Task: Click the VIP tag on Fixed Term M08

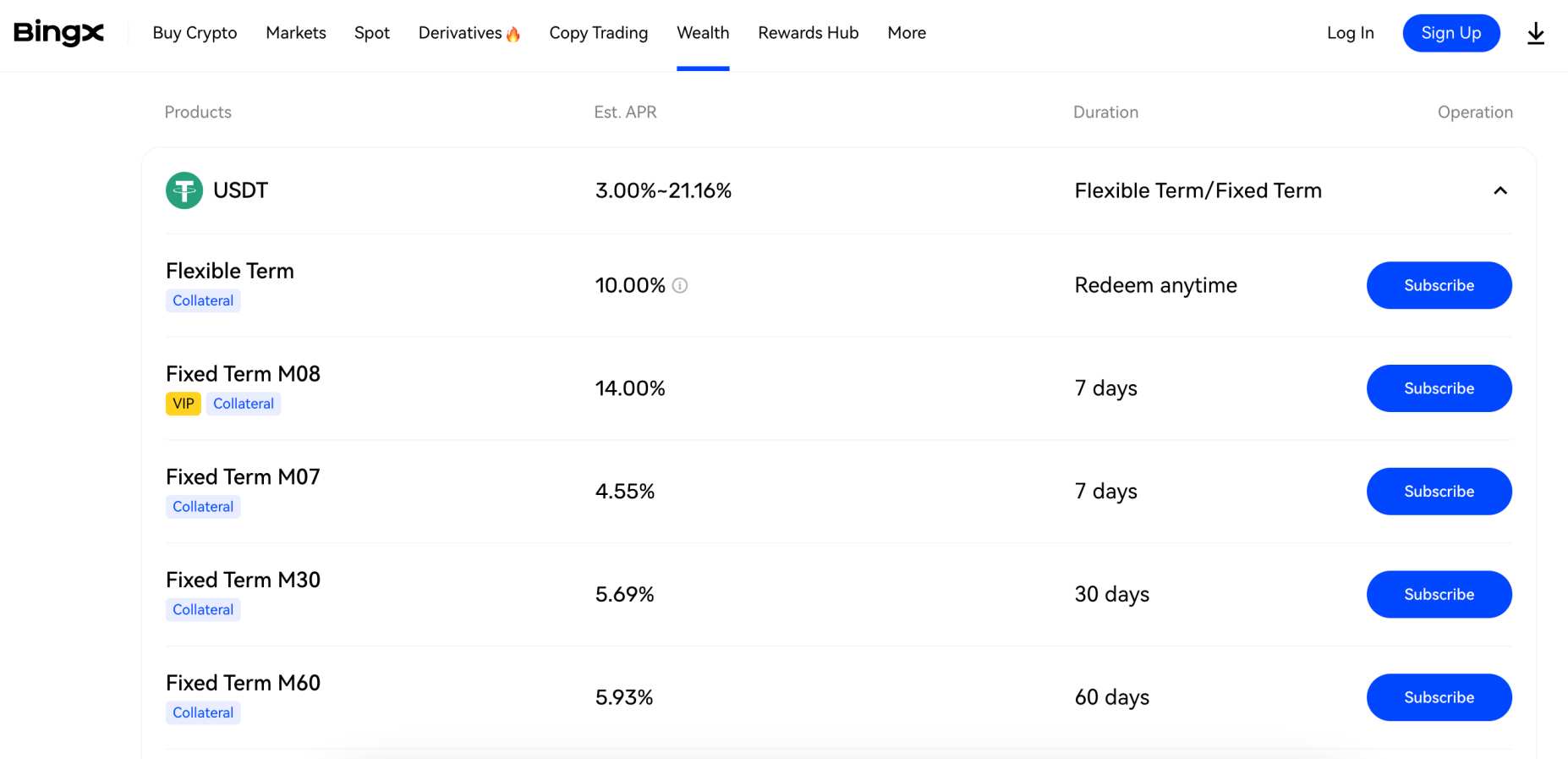Action: [184, 404]
